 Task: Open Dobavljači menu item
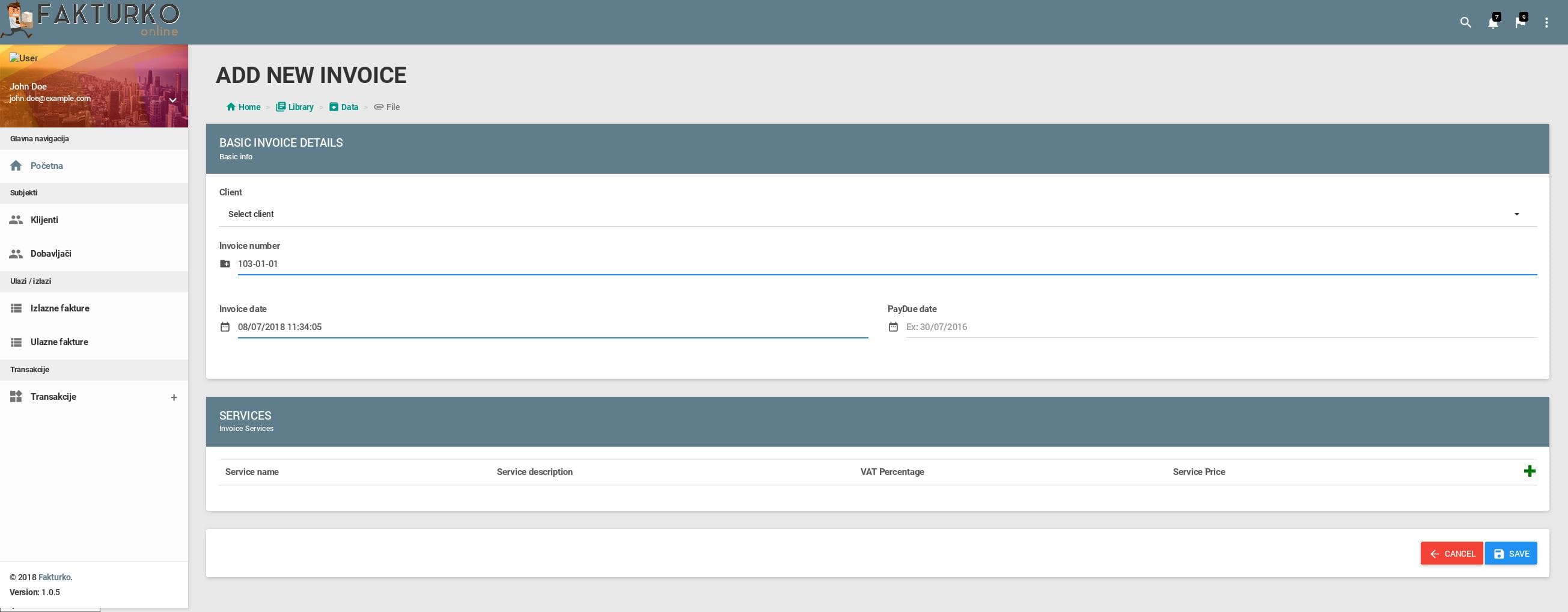(x=94, y=253)
